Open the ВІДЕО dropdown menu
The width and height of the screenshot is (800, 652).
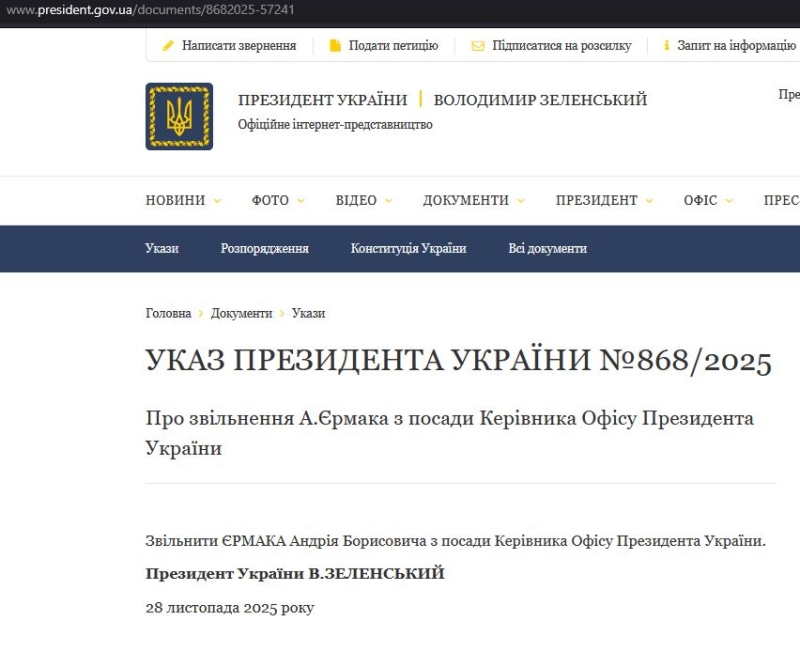364,200
